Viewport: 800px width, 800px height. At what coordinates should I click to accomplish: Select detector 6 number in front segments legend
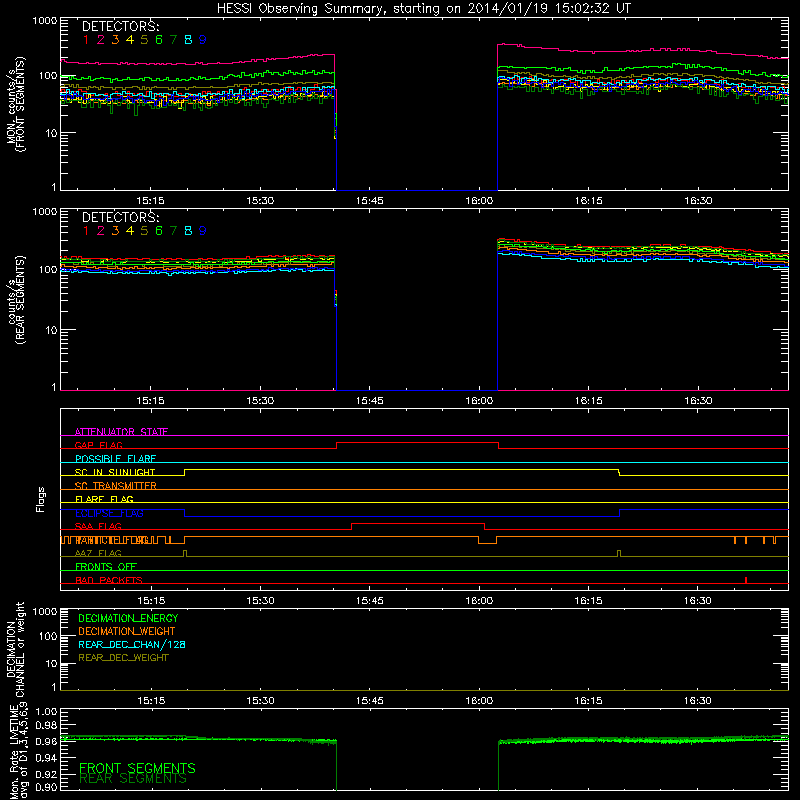[x=159, y=40]
